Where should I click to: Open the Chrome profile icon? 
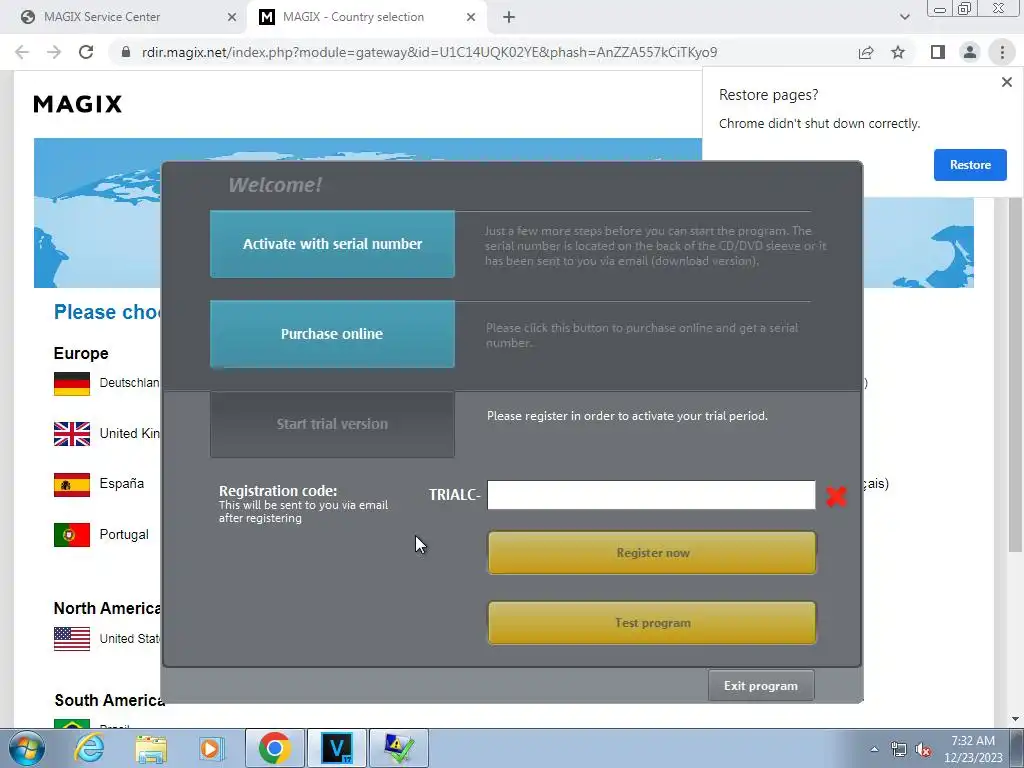[970, 52]
